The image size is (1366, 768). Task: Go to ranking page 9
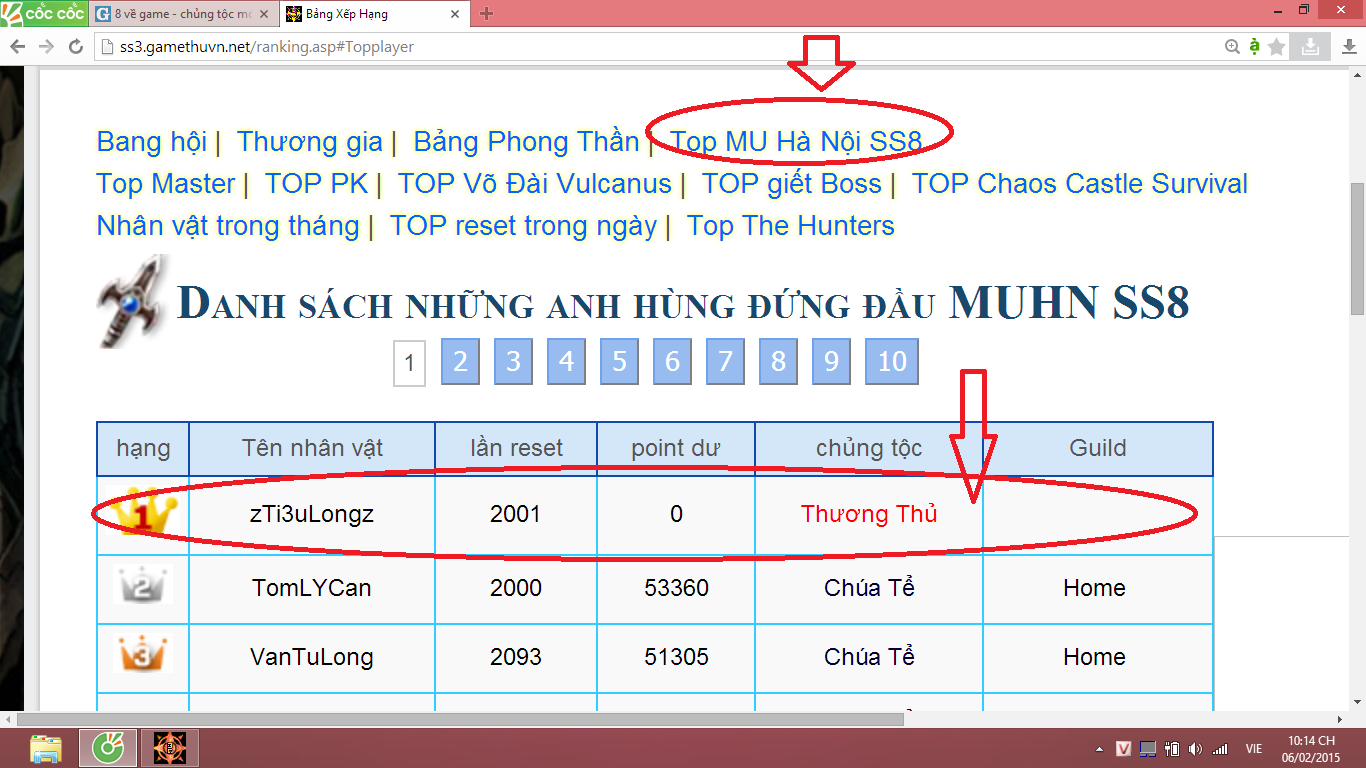click(x=831, y=362)
